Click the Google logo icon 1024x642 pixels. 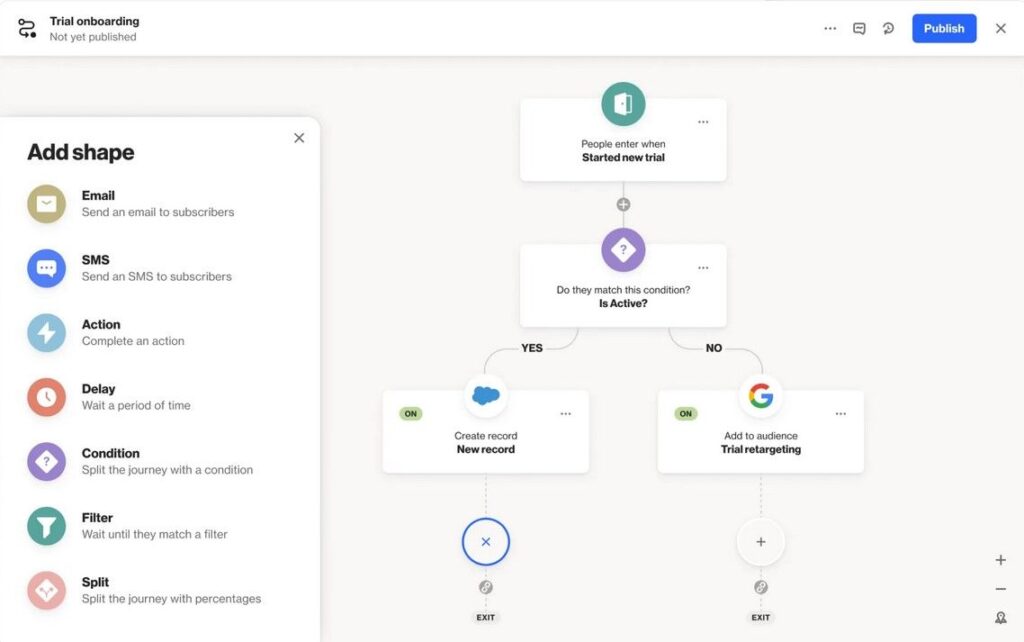761,395
